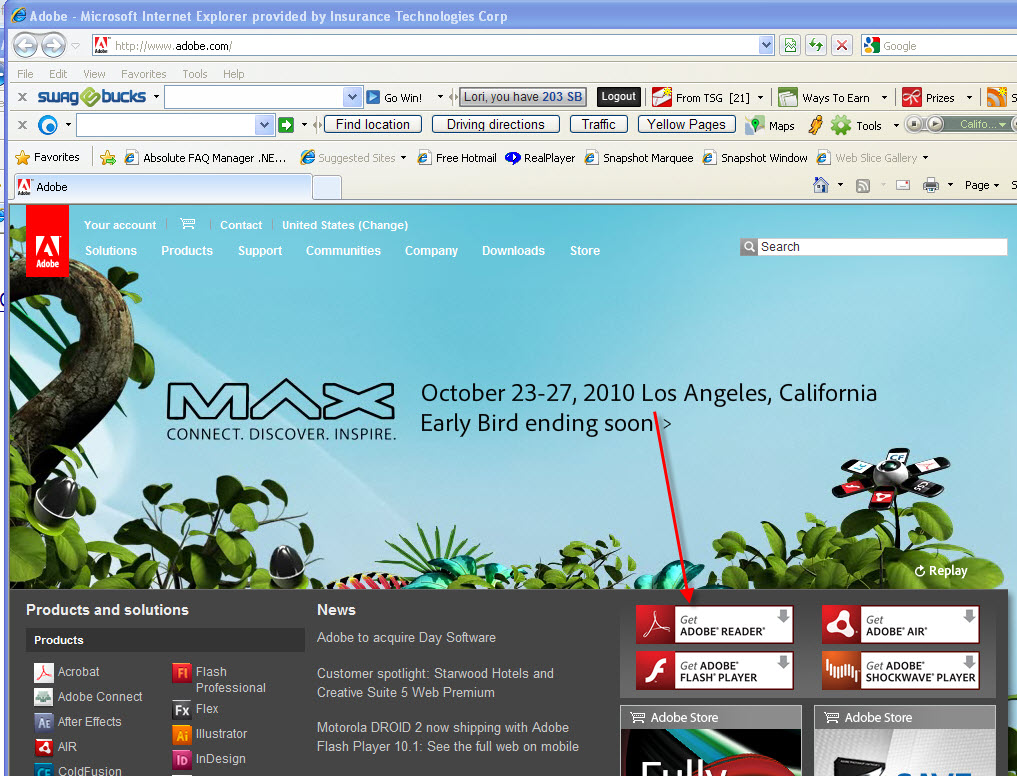Viewport: 1017px width, 776px height.
Task: Click the RSS feeds icon in command bar
Action: [863, 186]
